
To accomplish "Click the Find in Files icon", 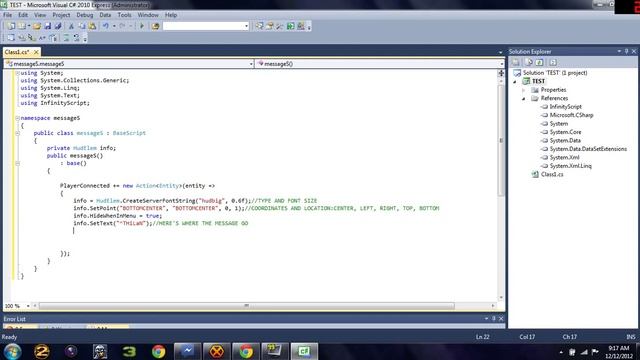I will (x=156, y=26).
